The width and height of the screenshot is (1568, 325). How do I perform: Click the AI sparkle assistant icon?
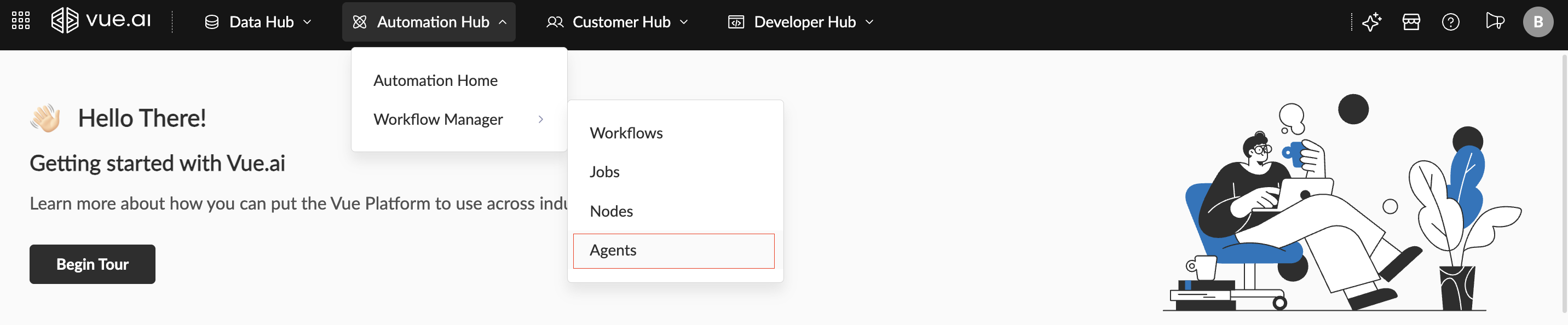(1371, 22)
